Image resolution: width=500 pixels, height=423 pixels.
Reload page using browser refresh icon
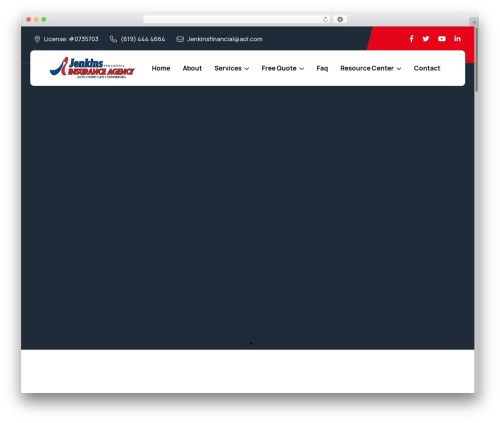coord(325,19)
